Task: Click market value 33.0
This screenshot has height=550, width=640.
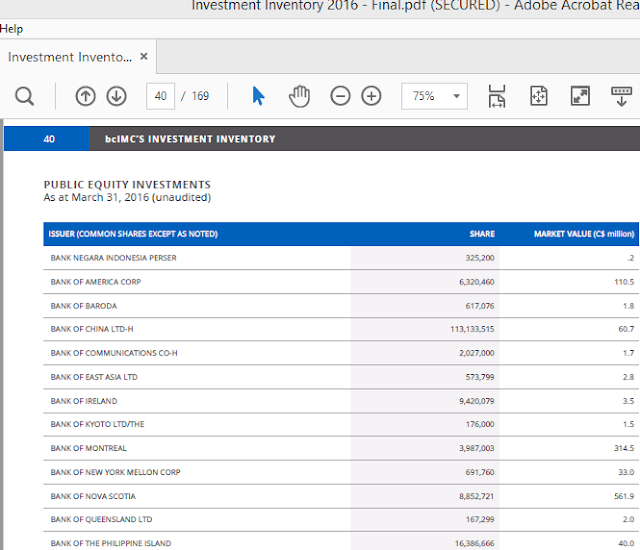Action: click(x=626, y=472)
